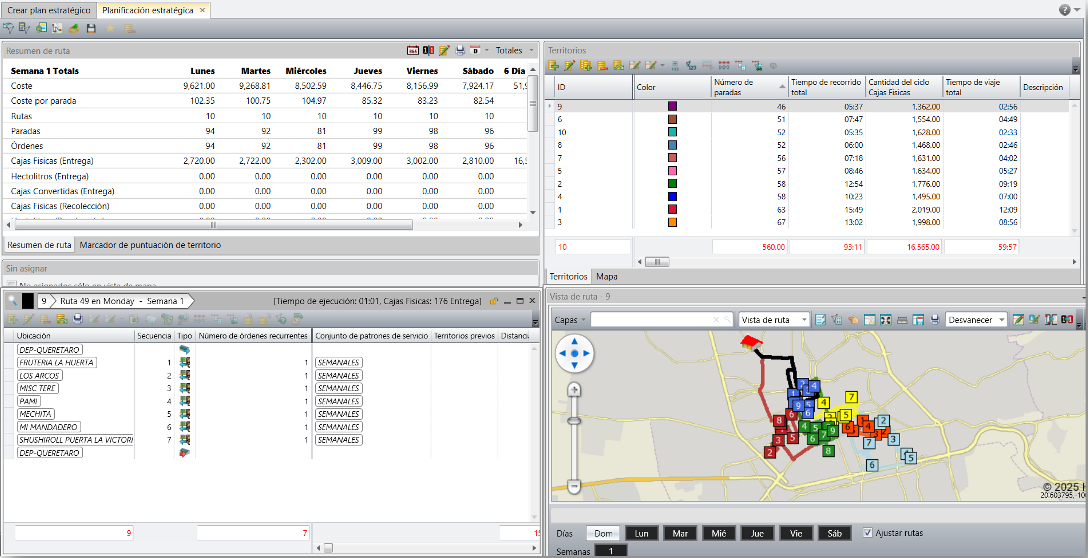This screenshot has height=558, width=1088.
Task: Click the SHUSHIROLL PUERTA LA VICTORI location
Action: (x=76, y=440)
